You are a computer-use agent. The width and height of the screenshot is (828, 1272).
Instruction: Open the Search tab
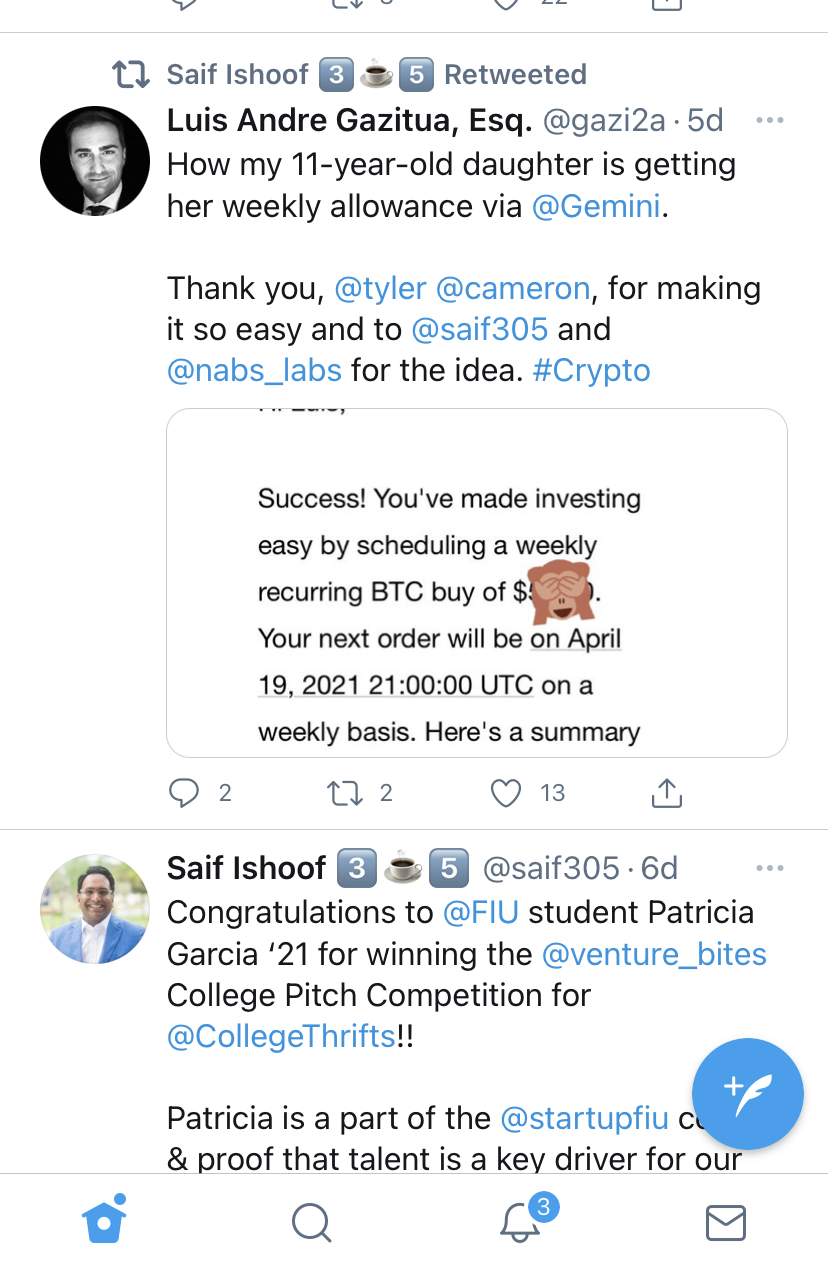[x=311, y=1221]
